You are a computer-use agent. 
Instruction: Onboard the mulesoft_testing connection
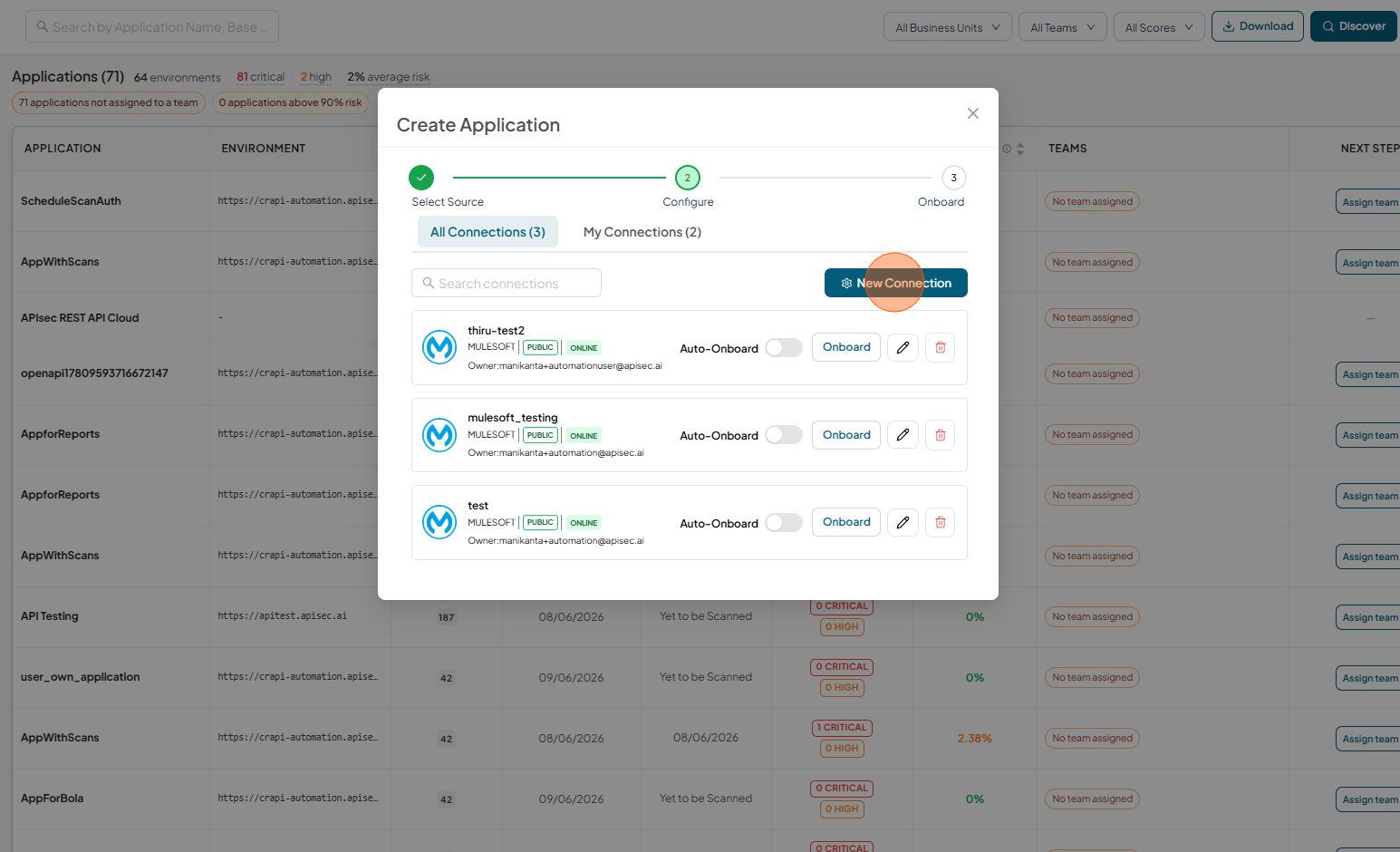[846, 435]
